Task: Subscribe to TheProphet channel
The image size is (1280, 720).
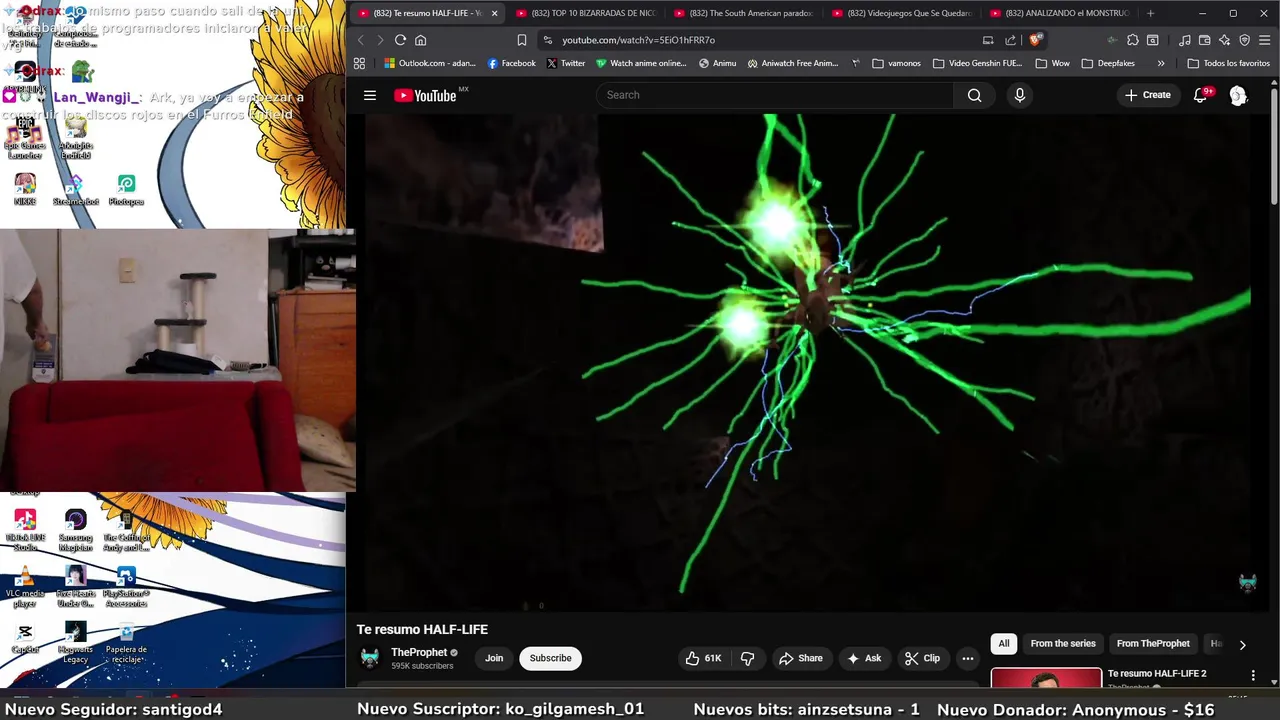Action: coord(550,658)
